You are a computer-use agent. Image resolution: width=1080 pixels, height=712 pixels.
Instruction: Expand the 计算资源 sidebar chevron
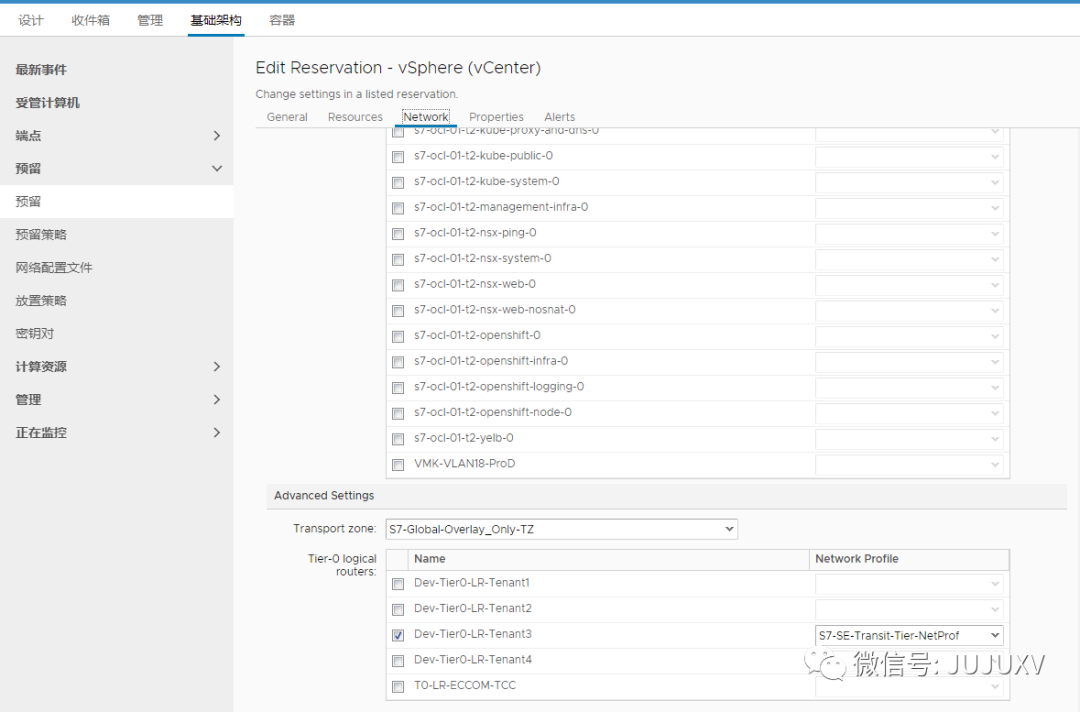[x=217, y=367]
